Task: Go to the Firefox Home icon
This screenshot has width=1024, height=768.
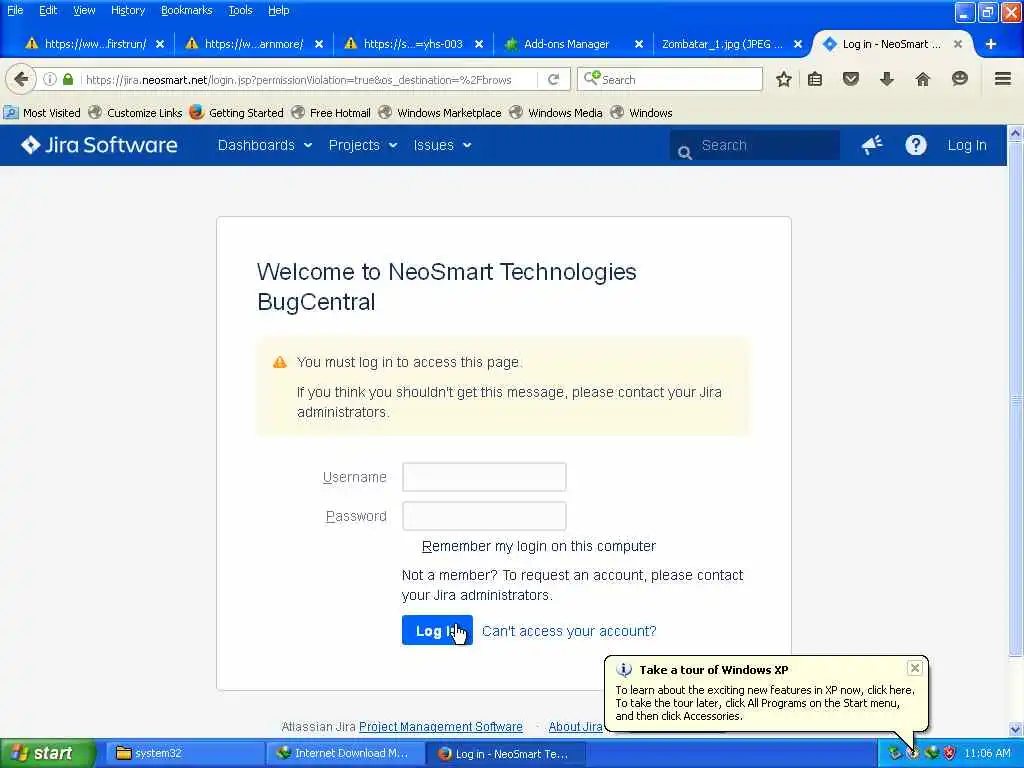Action: click(x=923, y=80)
